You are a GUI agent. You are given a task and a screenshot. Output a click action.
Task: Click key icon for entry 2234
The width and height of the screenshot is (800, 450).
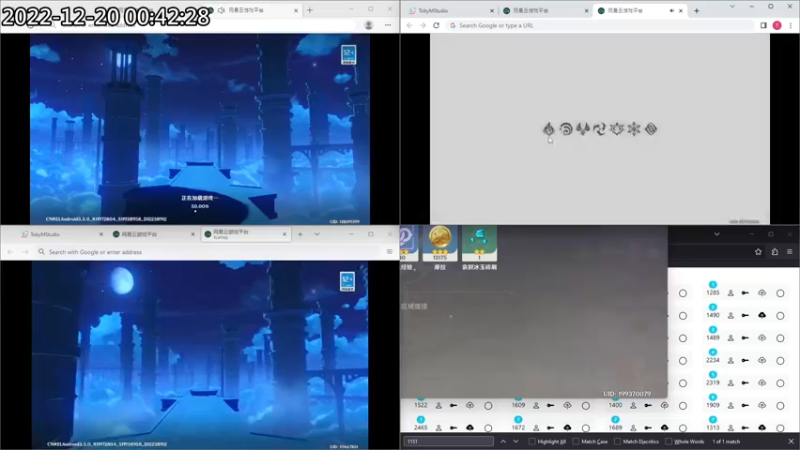point(745,360)
